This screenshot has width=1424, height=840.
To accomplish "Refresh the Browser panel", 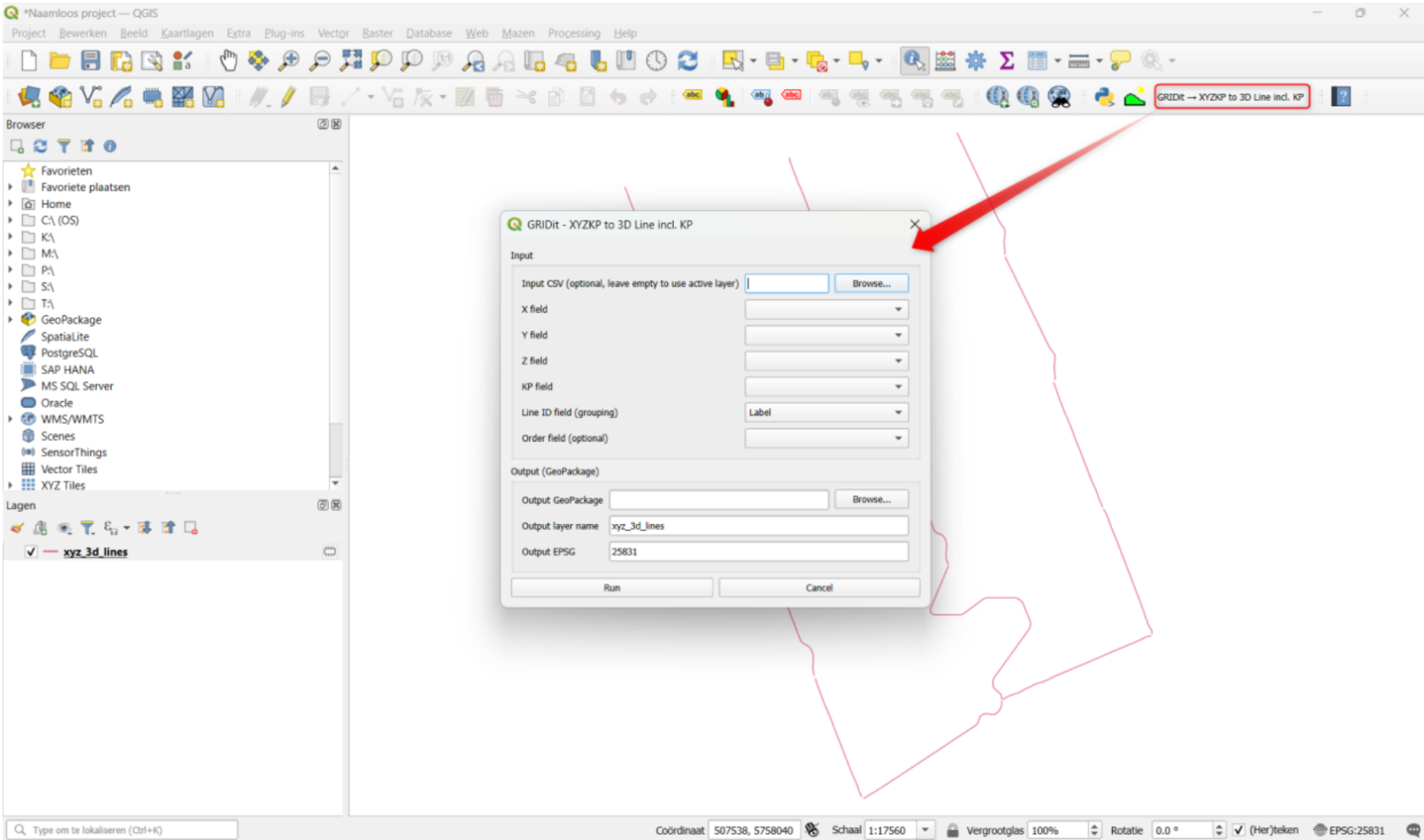I will (x=40, y=147).
